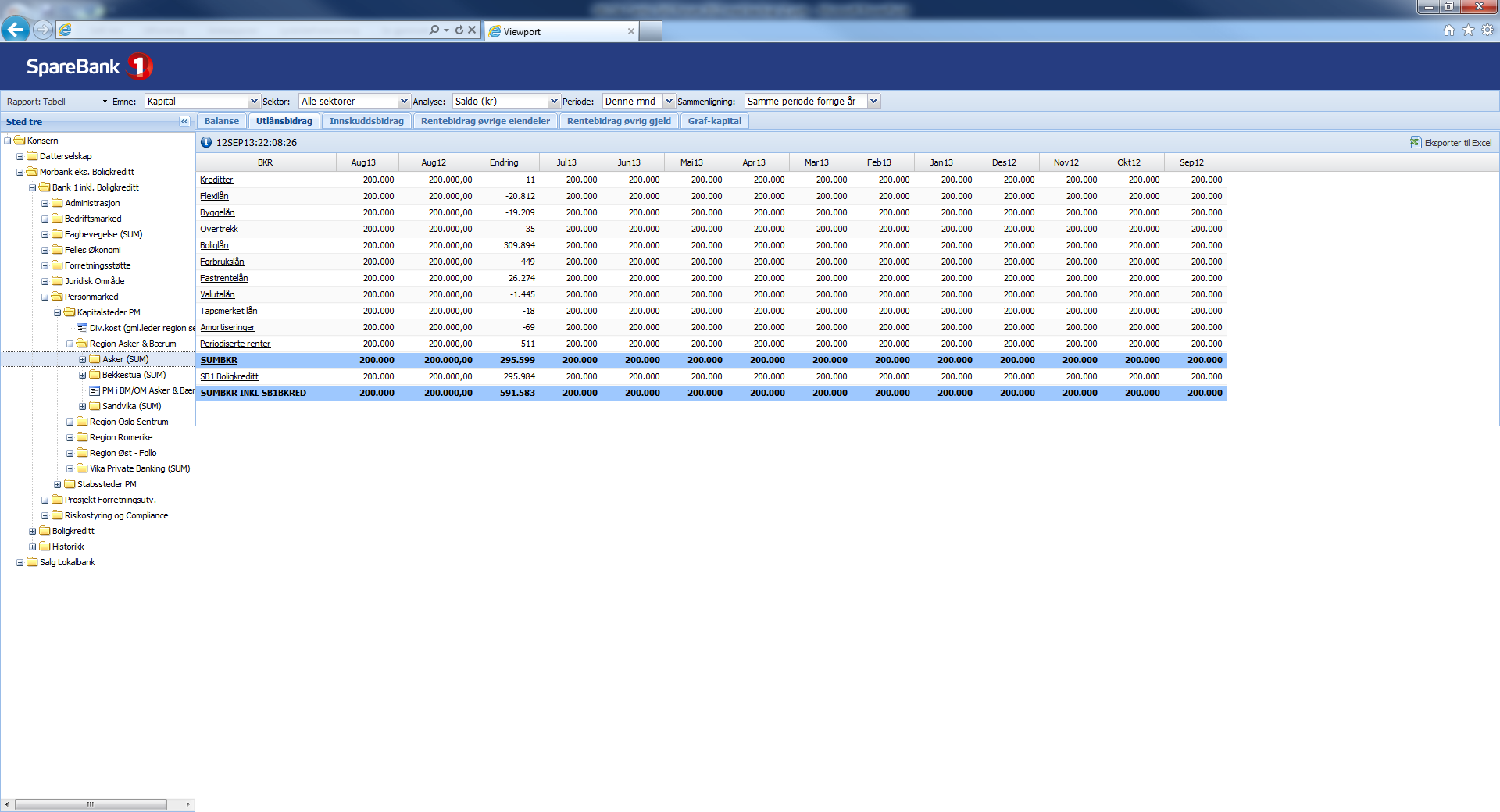Click the tree scrollbar left arrow
This screenshot has width=1500, height=812.
point(7,804)
